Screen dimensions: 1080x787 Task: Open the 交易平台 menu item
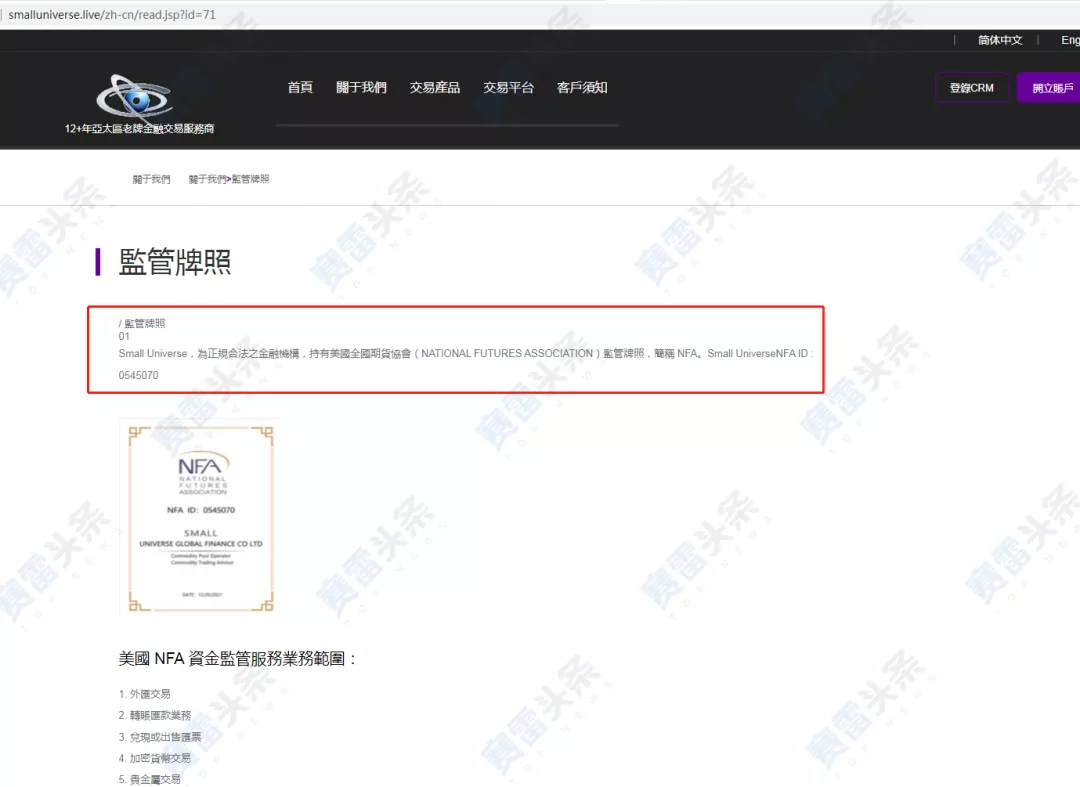pyautogui.click(x=508, y=87)
